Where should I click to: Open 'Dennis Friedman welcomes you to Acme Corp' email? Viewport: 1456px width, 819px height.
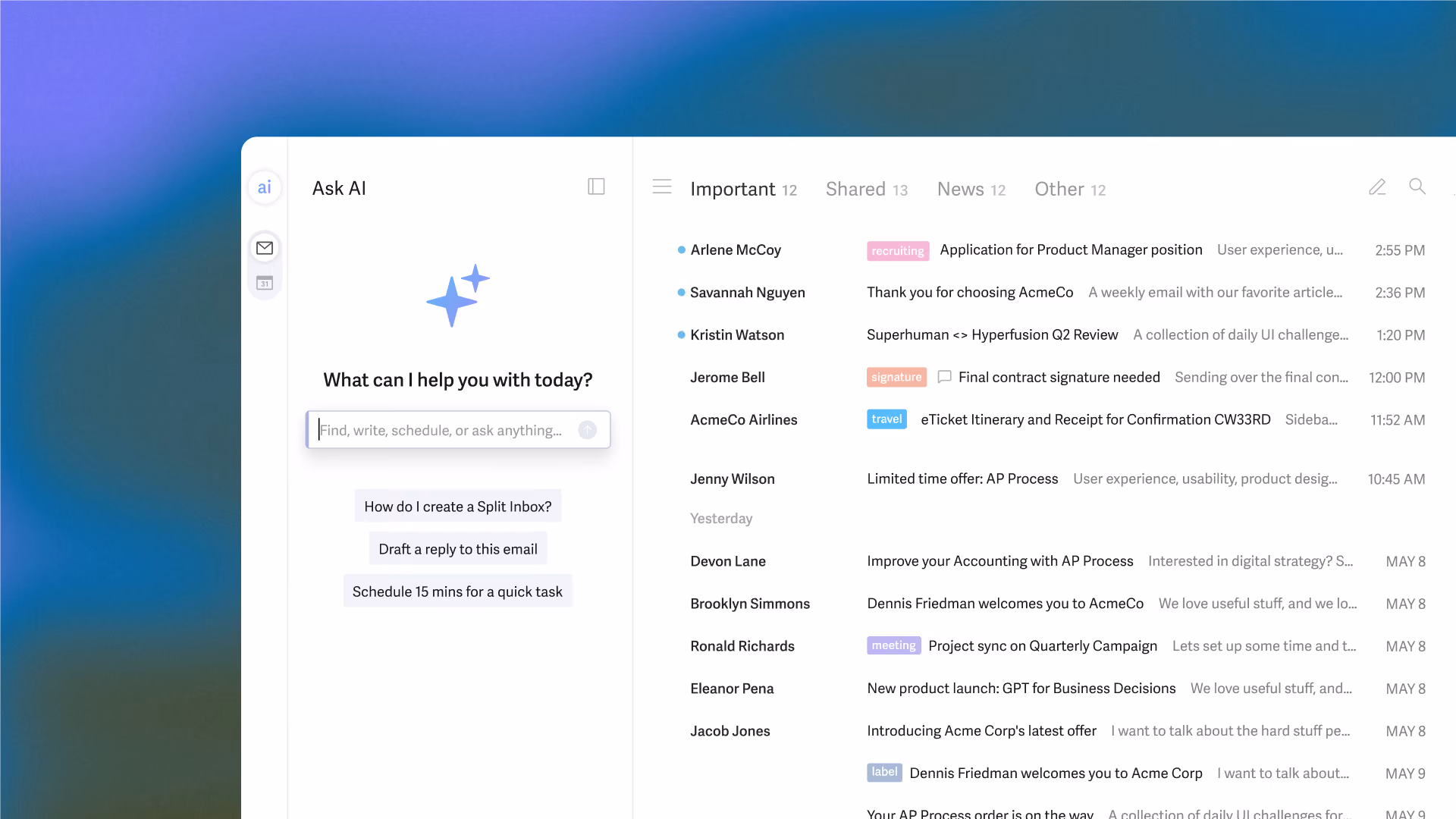point(1056,773)
